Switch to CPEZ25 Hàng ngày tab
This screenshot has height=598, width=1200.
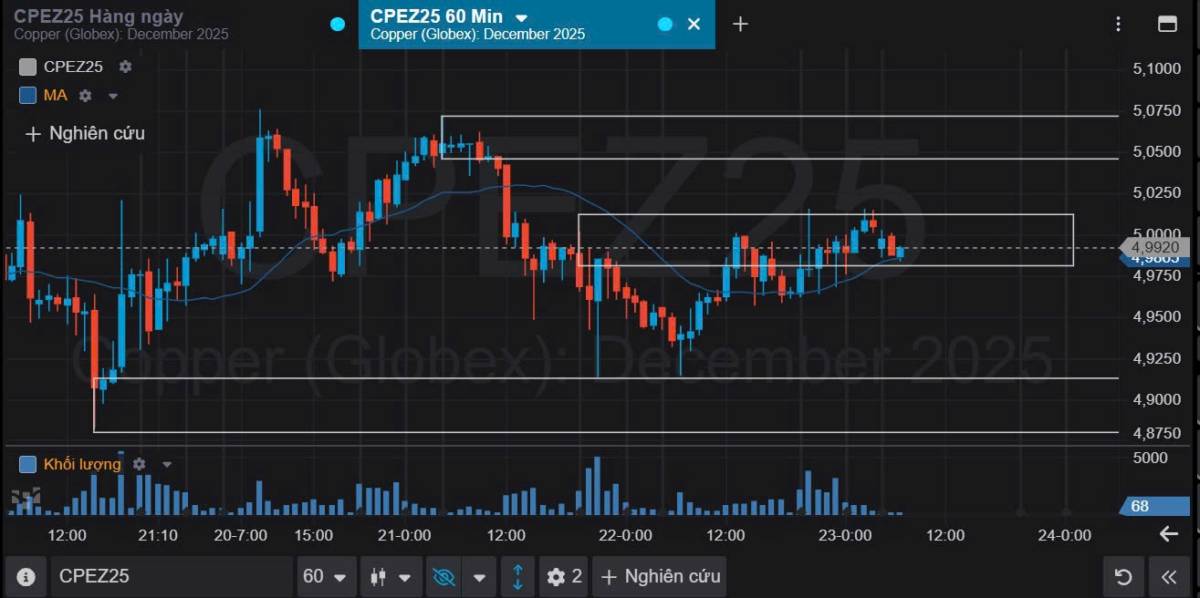(120, 24)
